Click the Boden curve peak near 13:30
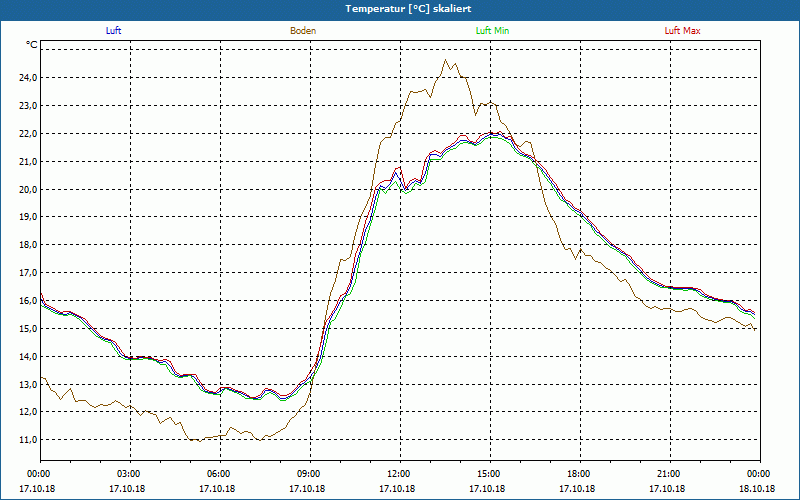This screenshot has width=800, height=500. point(445,60)
